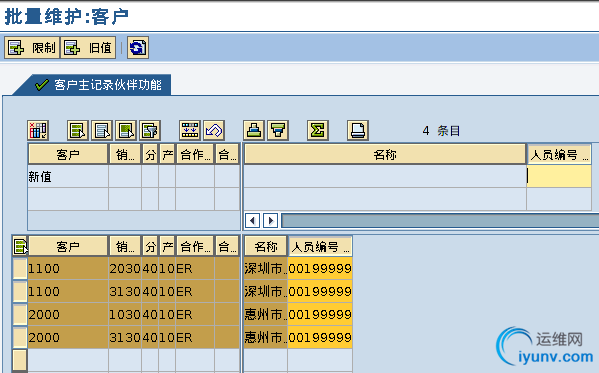Click the scroll right arrow under new values grid
The width and height of the screenshot is (599, 373).
pyautogui.click(x=270, y=221)
